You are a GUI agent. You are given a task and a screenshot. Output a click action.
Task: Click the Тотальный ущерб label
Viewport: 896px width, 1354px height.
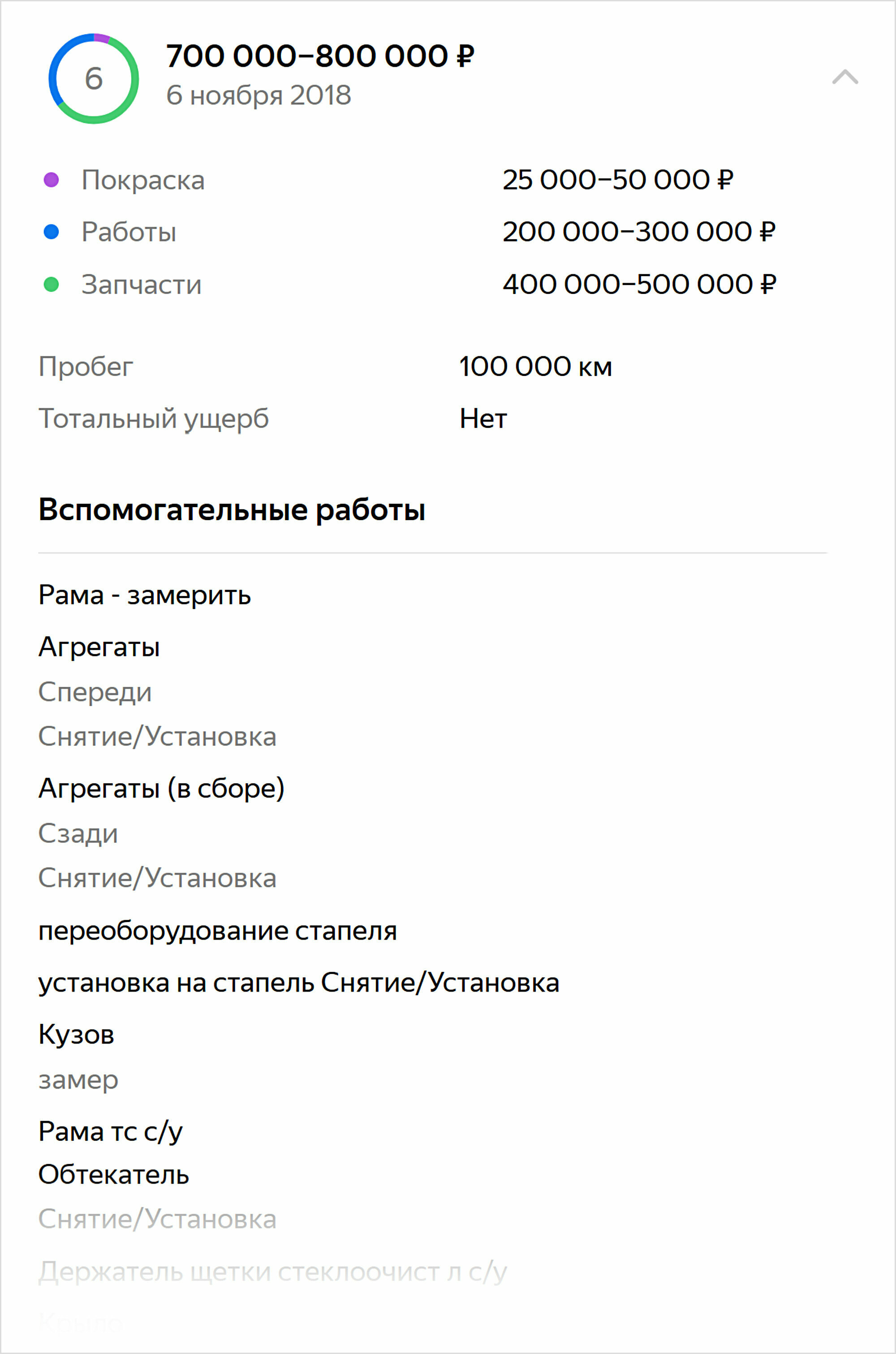[x=153, y=419]
